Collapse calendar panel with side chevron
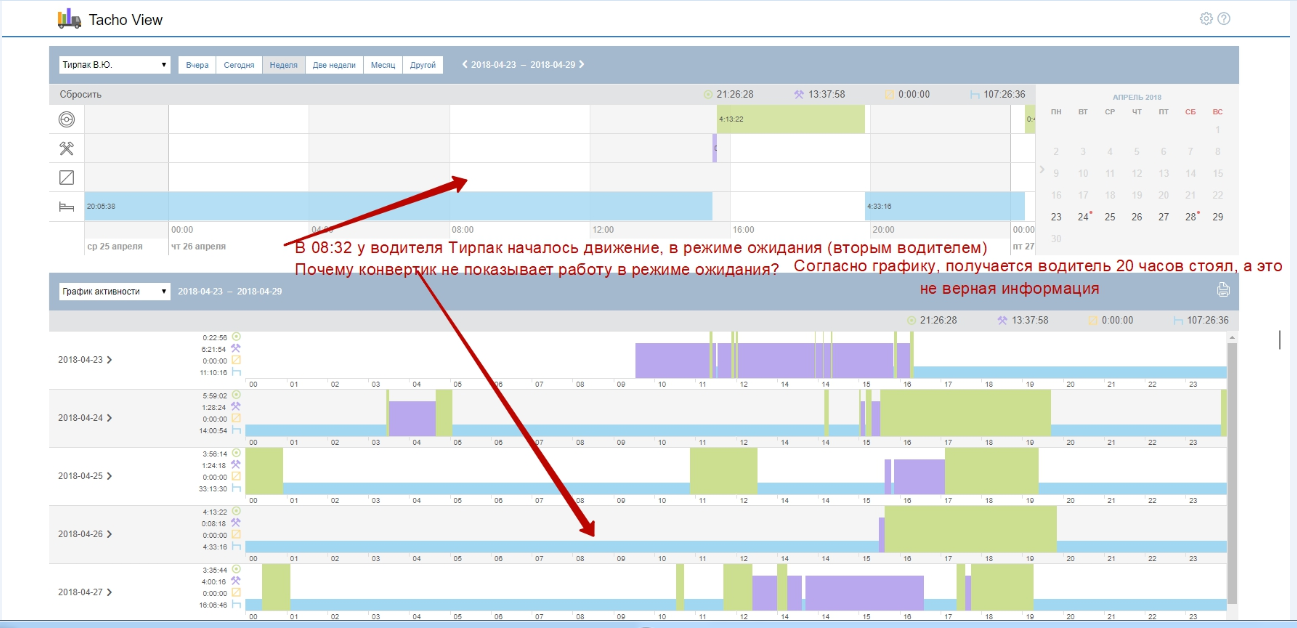This screenshot has width=1297, height=628. tap(1041, 170)
